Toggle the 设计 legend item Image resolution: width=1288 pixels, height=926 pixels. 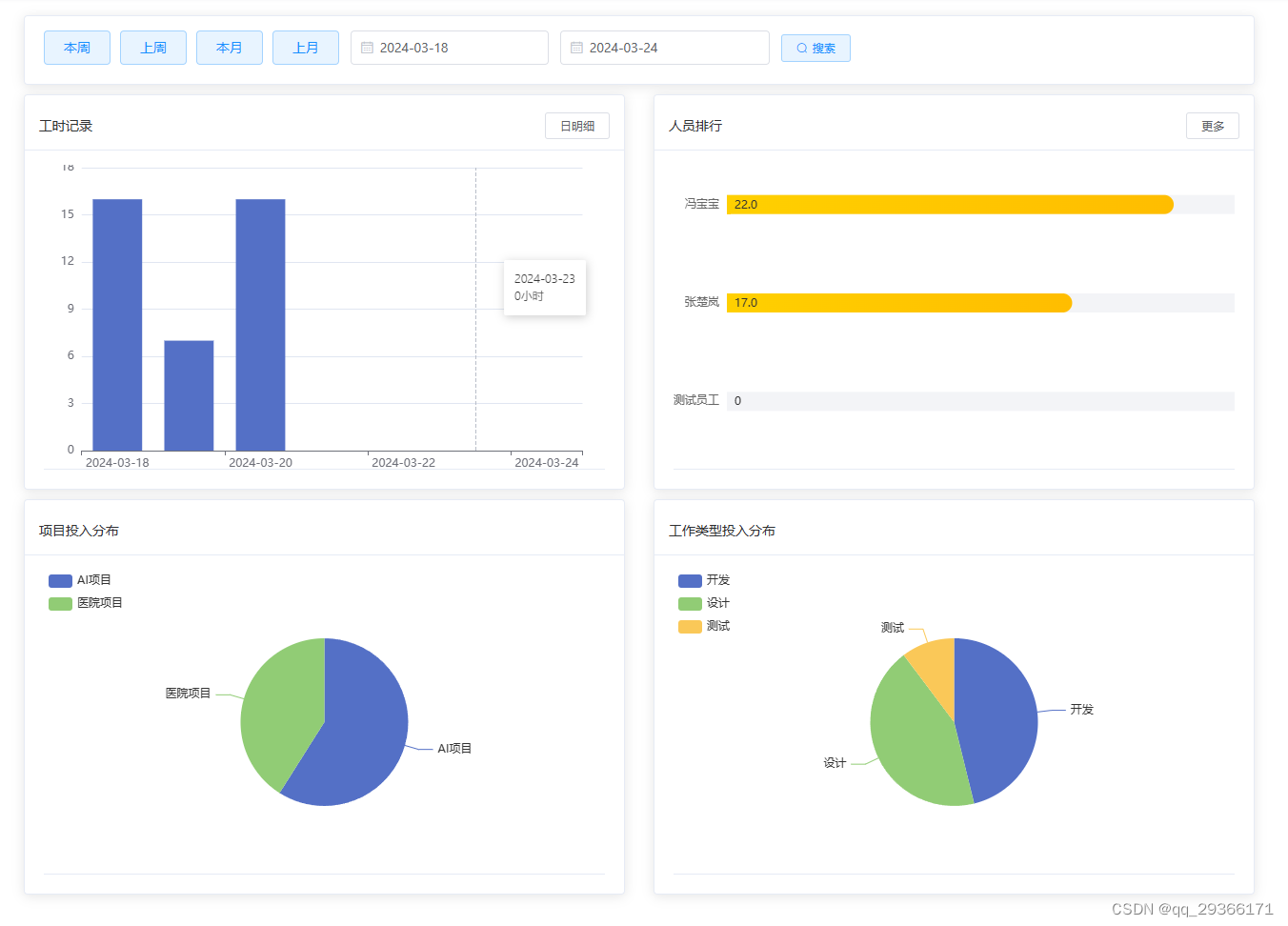coord(704,603)
